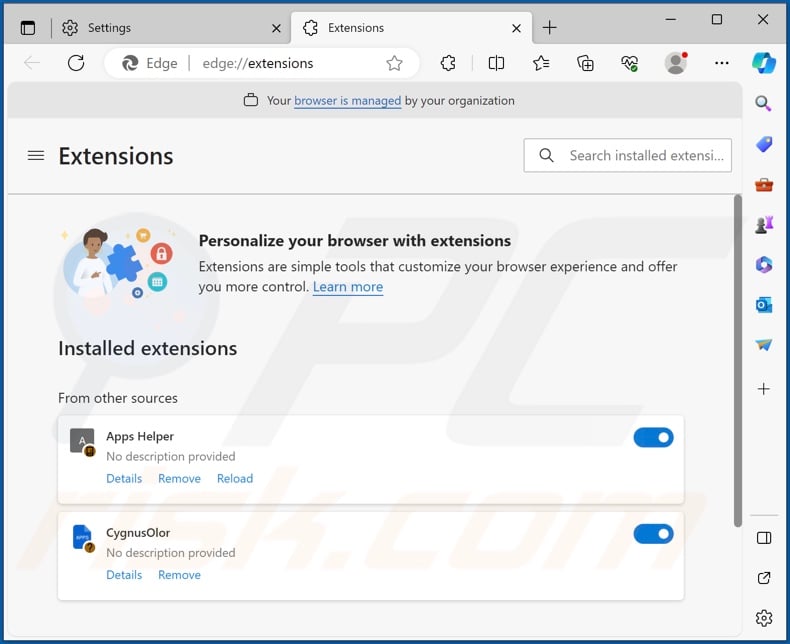Follow the 'browser is managed' link

(x=348, y=101)
